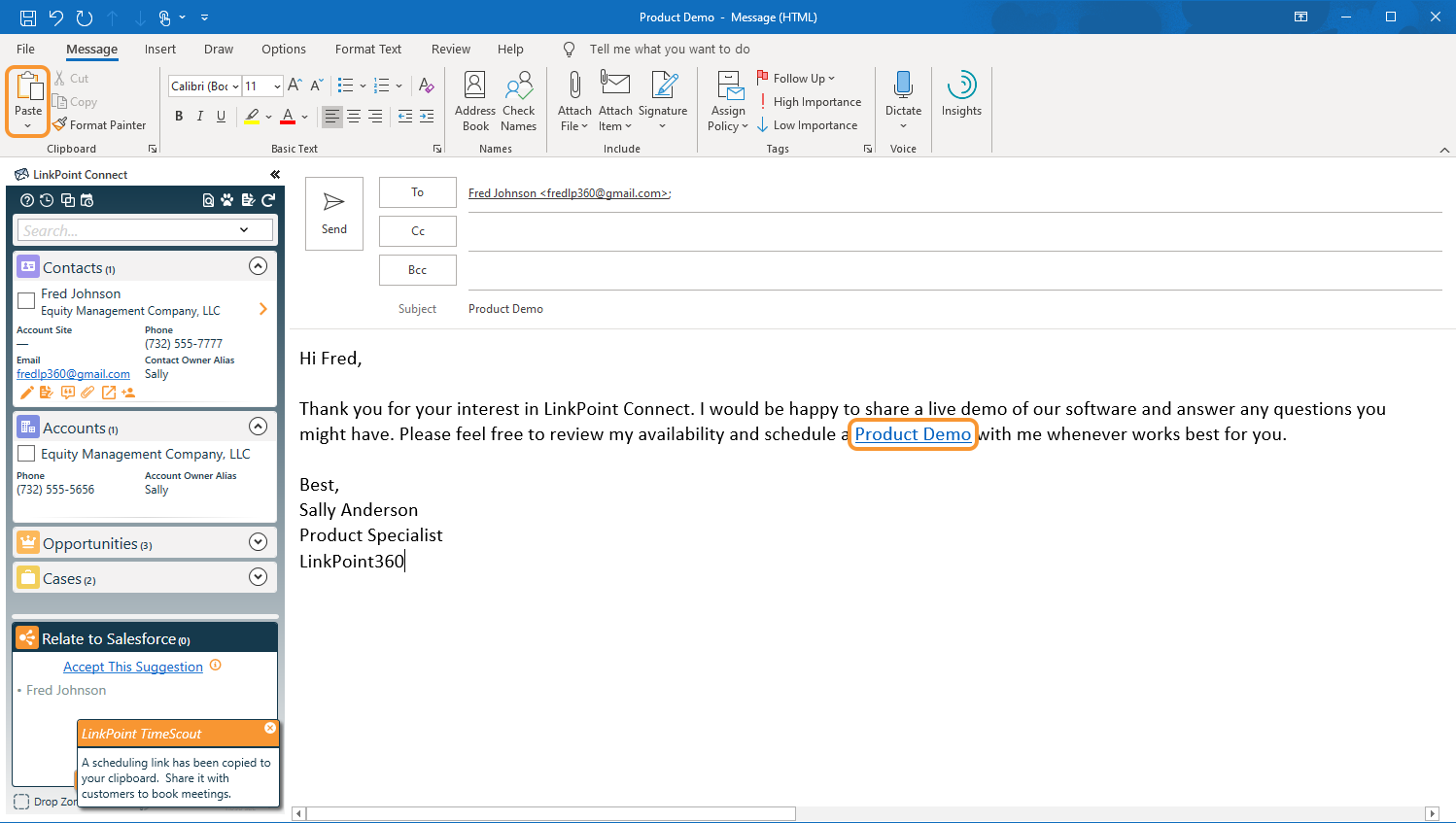Collapse the Accounts section
This screenshot has width=1456, height=823.
point(258,426)
